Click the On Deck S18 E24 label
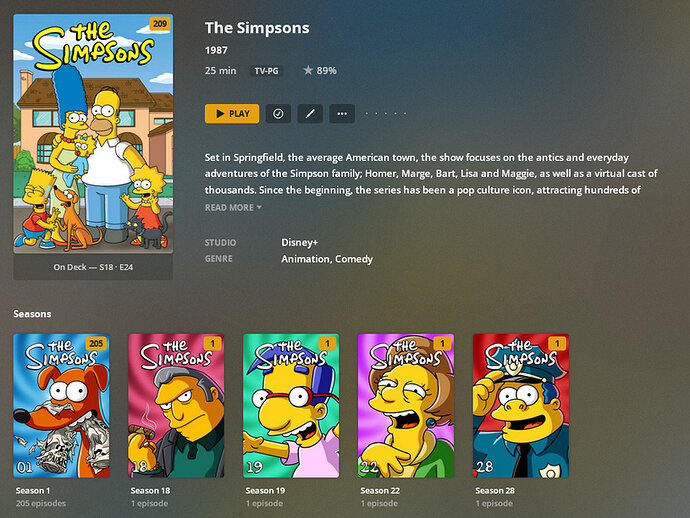The height and width of the screenshot is (518, 690). click(x=93, y=267)
